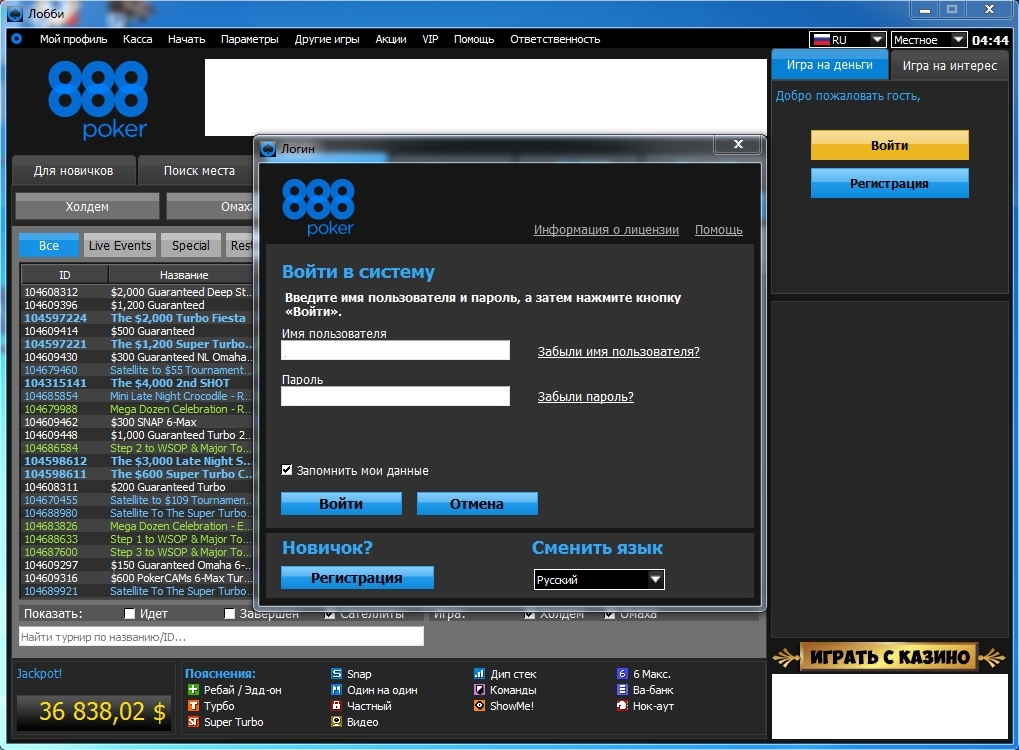Click 'Отмена' to cancel login
This screenshot has width=1019, height=750.
click(x=477, y=504)
